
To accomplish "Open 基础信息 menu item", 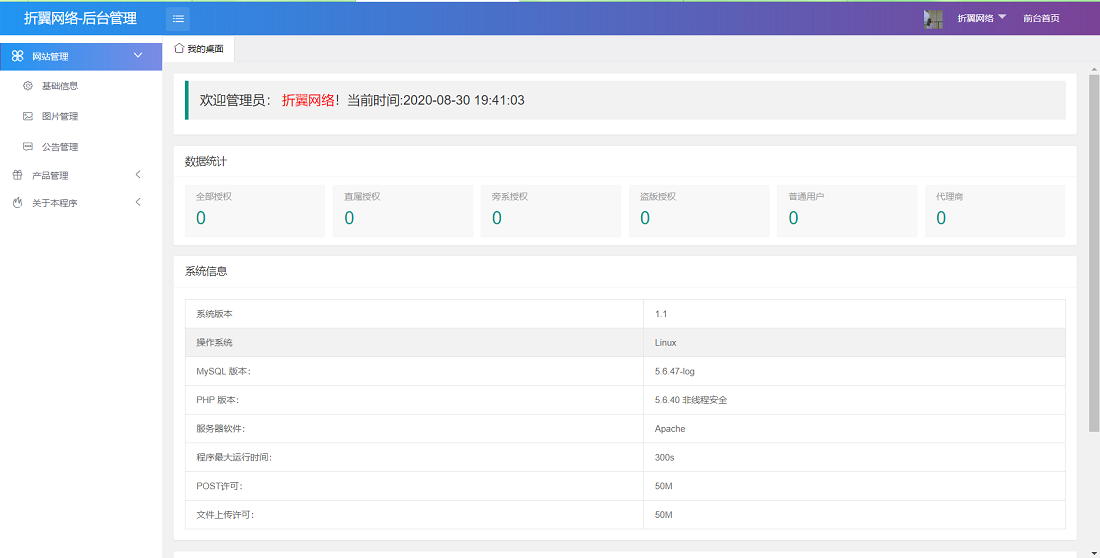I will [60, 86].
